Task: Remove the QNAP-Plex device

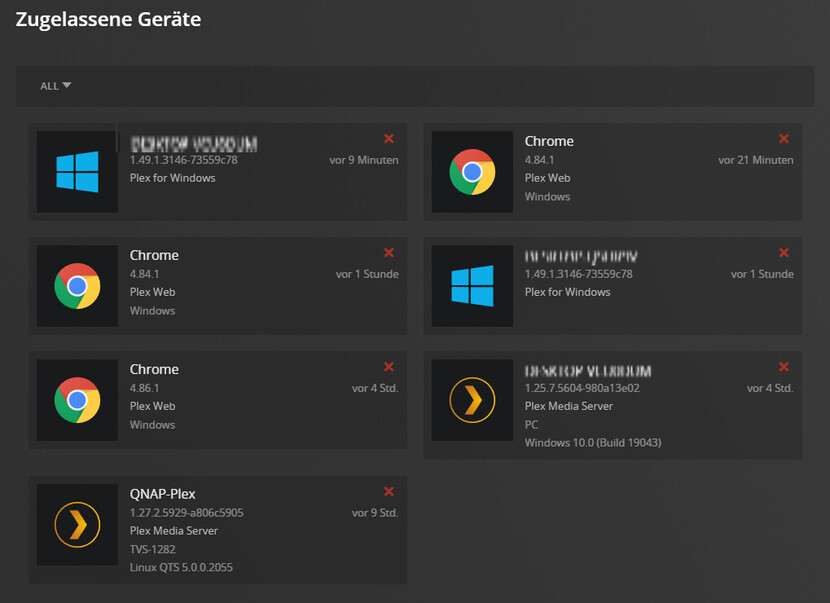Action: click(389, 492)
